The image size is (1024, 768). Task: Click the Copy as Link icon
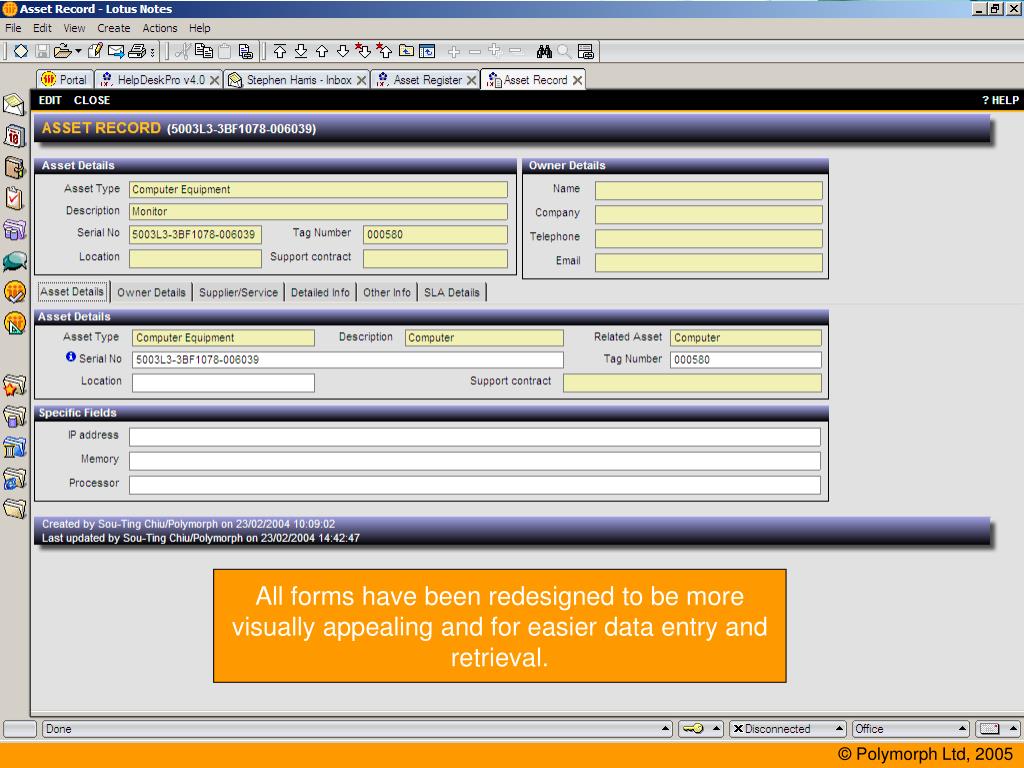tap(246, 51)
